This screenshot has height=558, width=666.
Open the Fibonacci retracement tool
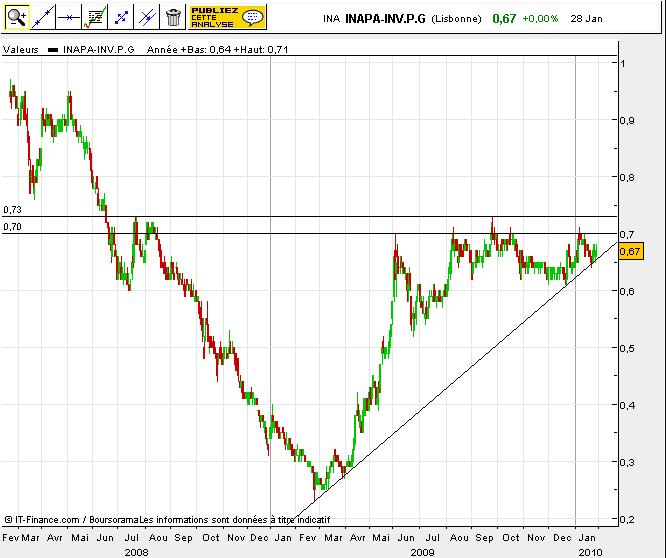click(x=95, y=17)
